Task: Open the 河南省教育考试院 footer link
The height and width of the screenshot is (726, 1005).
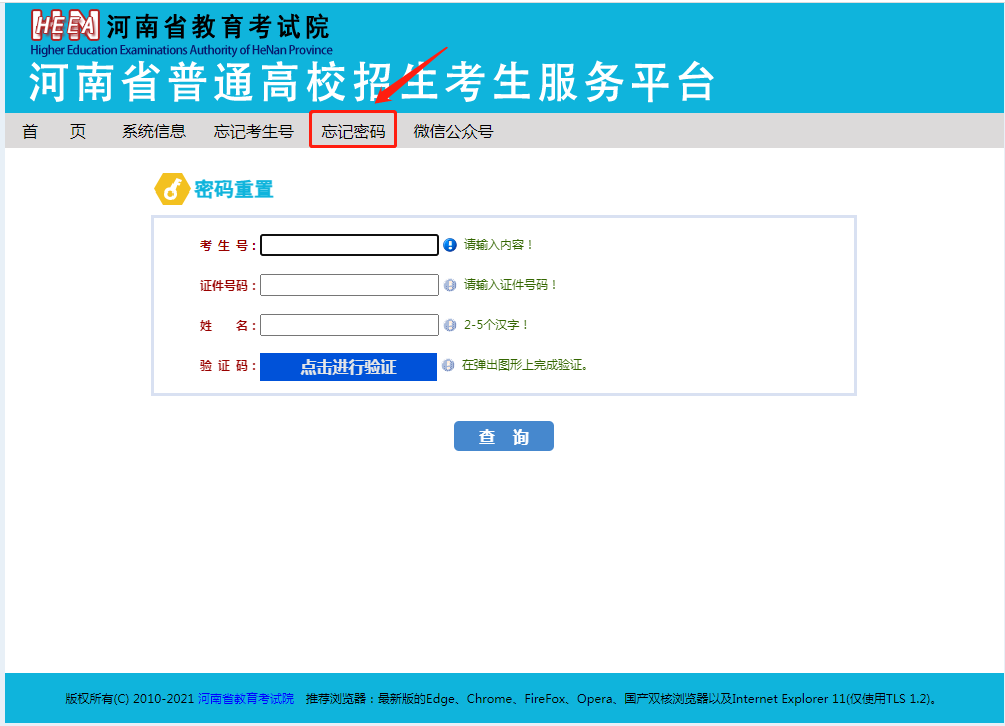Action: pos(246,698)
